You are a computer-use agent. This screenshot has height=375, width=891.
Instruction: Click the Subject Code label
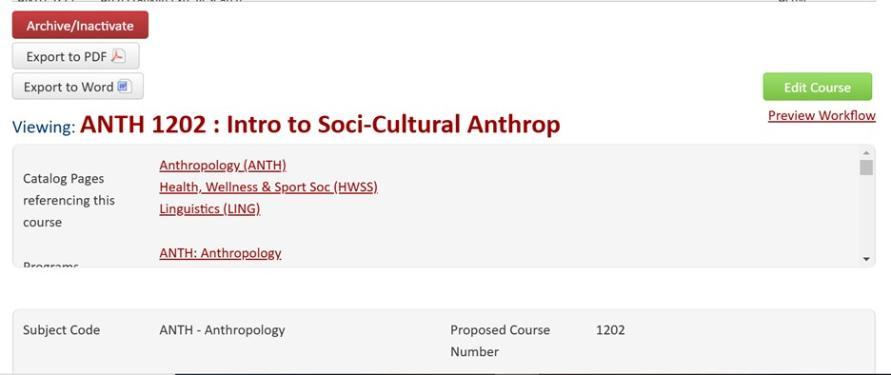(x=61, y=330)
